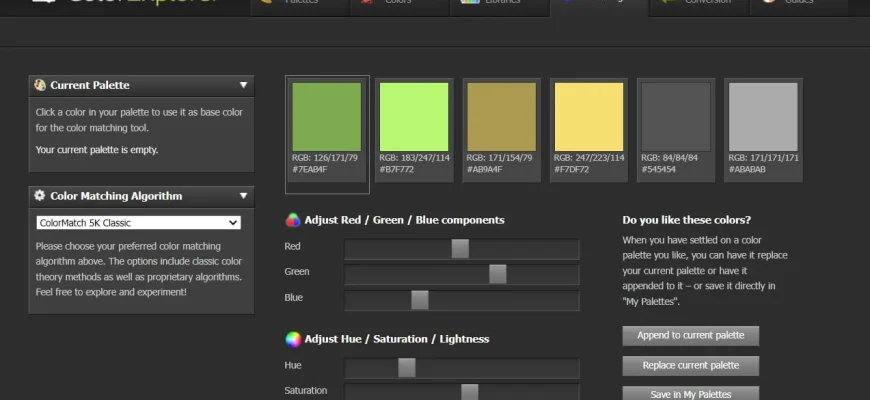The height and width of the screenshot is (400, 870).
Task: Collapse the Color Matching Algorithm panel arrow
Action: [x=243, y=196]
